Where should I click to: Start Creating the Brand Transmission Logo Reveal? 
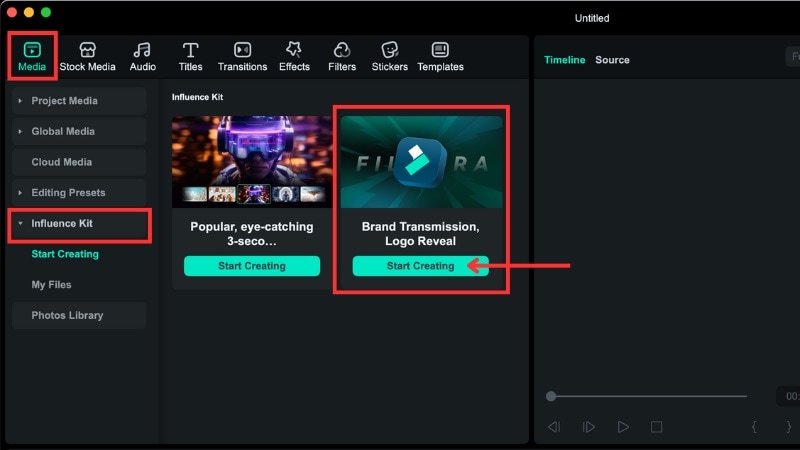[420, 266]
